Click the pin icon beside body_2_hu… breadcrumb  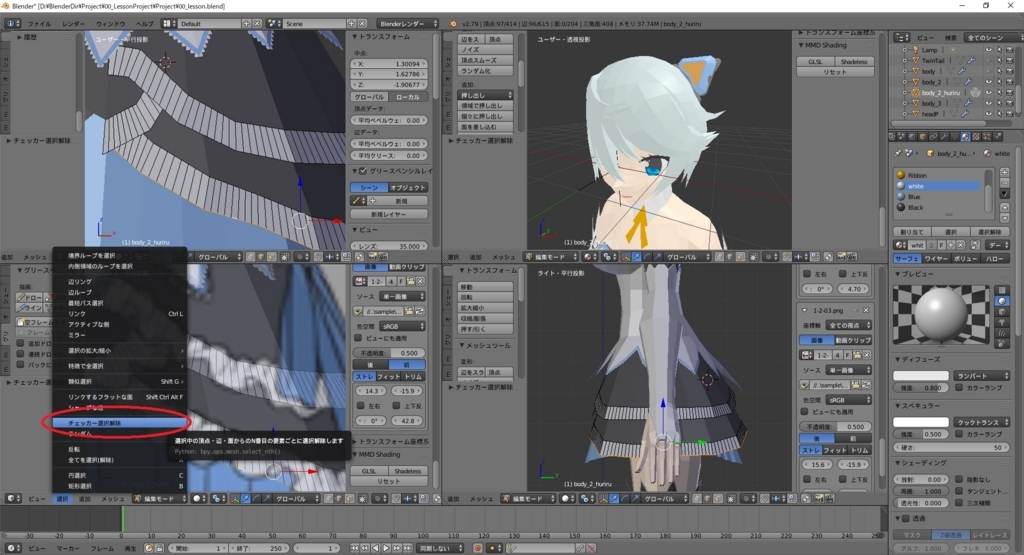click(898, 153)
